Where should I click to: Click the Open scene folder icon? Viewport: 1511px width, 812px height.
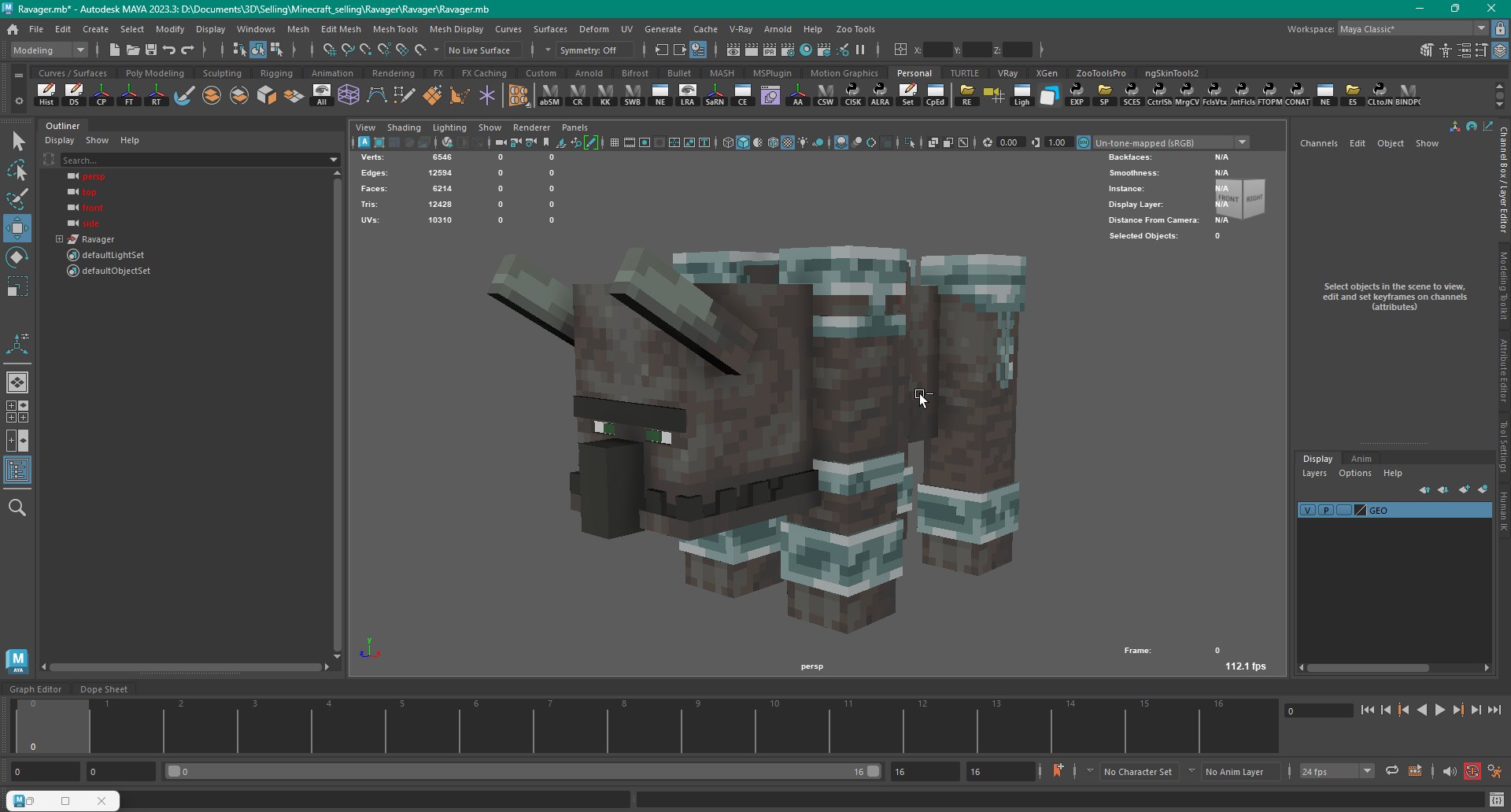133,50
